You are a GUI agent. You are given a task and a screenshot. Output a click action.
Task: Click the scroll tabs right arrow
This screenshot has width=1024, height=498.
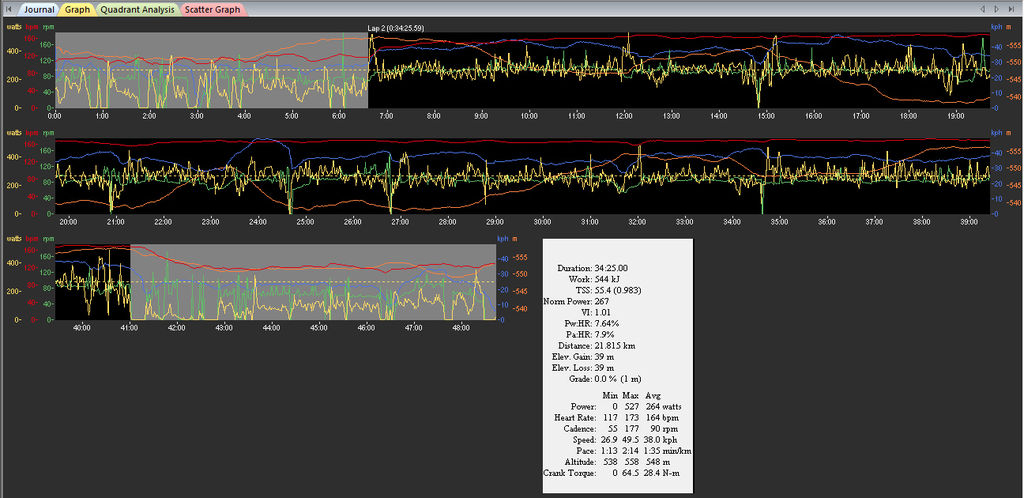[x=997, y=9]
